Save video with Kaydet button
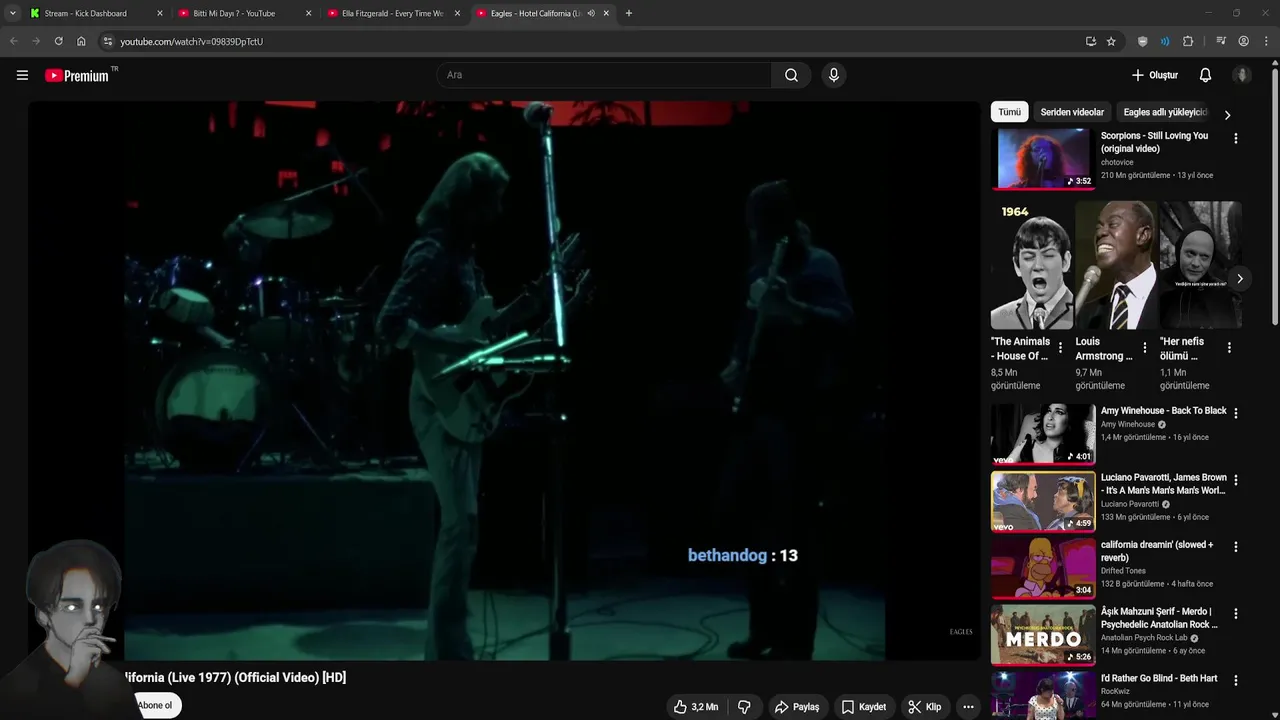The image size is (1280, 720). (864, 706)
